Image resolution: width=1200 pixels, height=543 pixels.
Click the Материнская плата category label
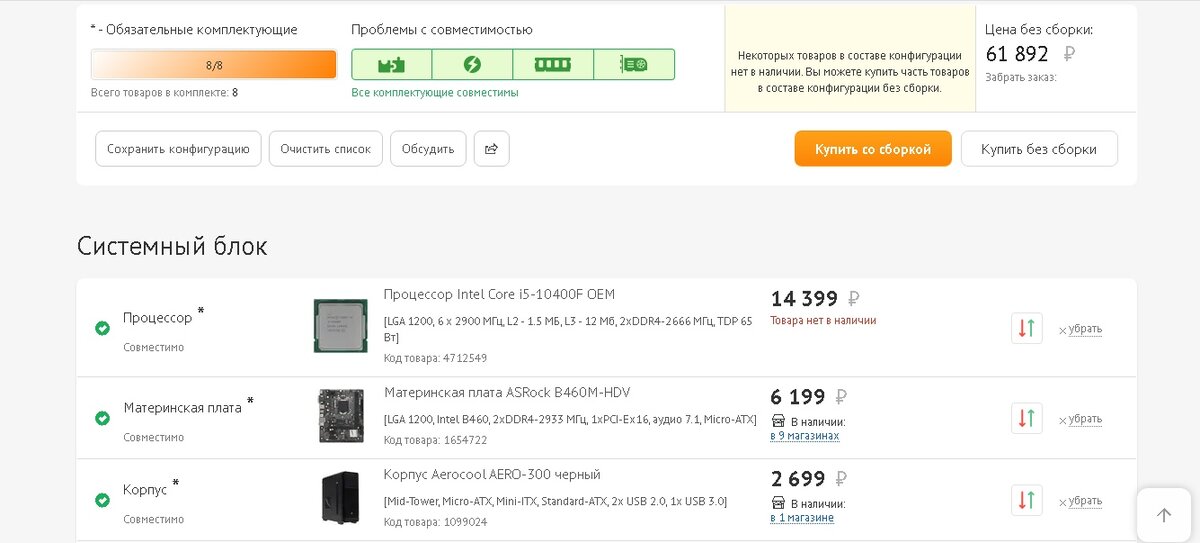[182, 408]
